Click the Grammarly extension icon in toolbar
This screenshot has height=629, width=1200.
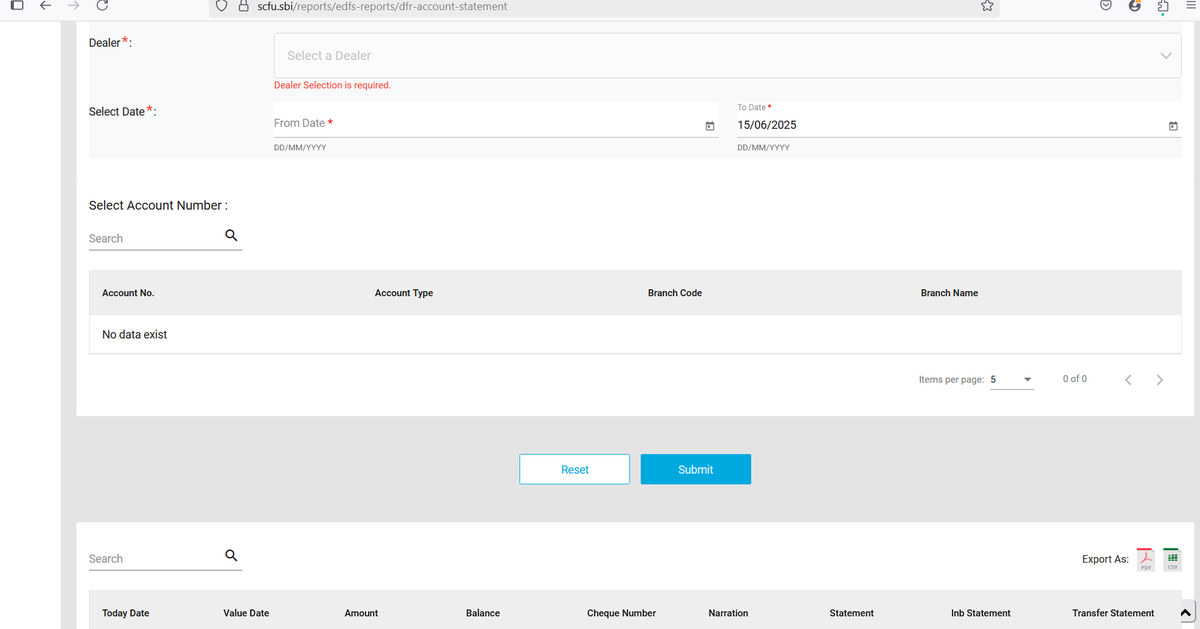click(1135, 6)
